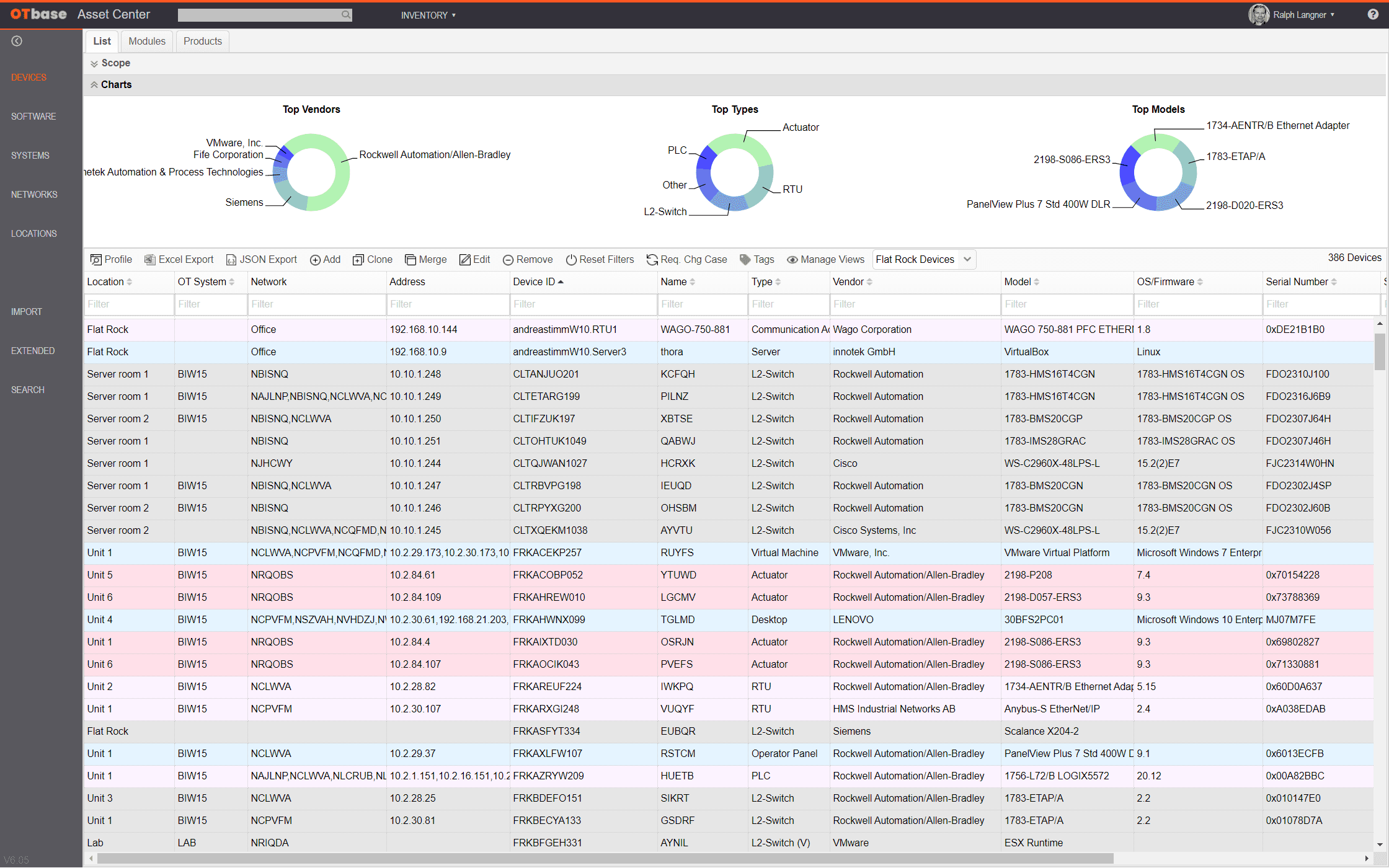Click the JSON Export icon

[x=231, y=260]
